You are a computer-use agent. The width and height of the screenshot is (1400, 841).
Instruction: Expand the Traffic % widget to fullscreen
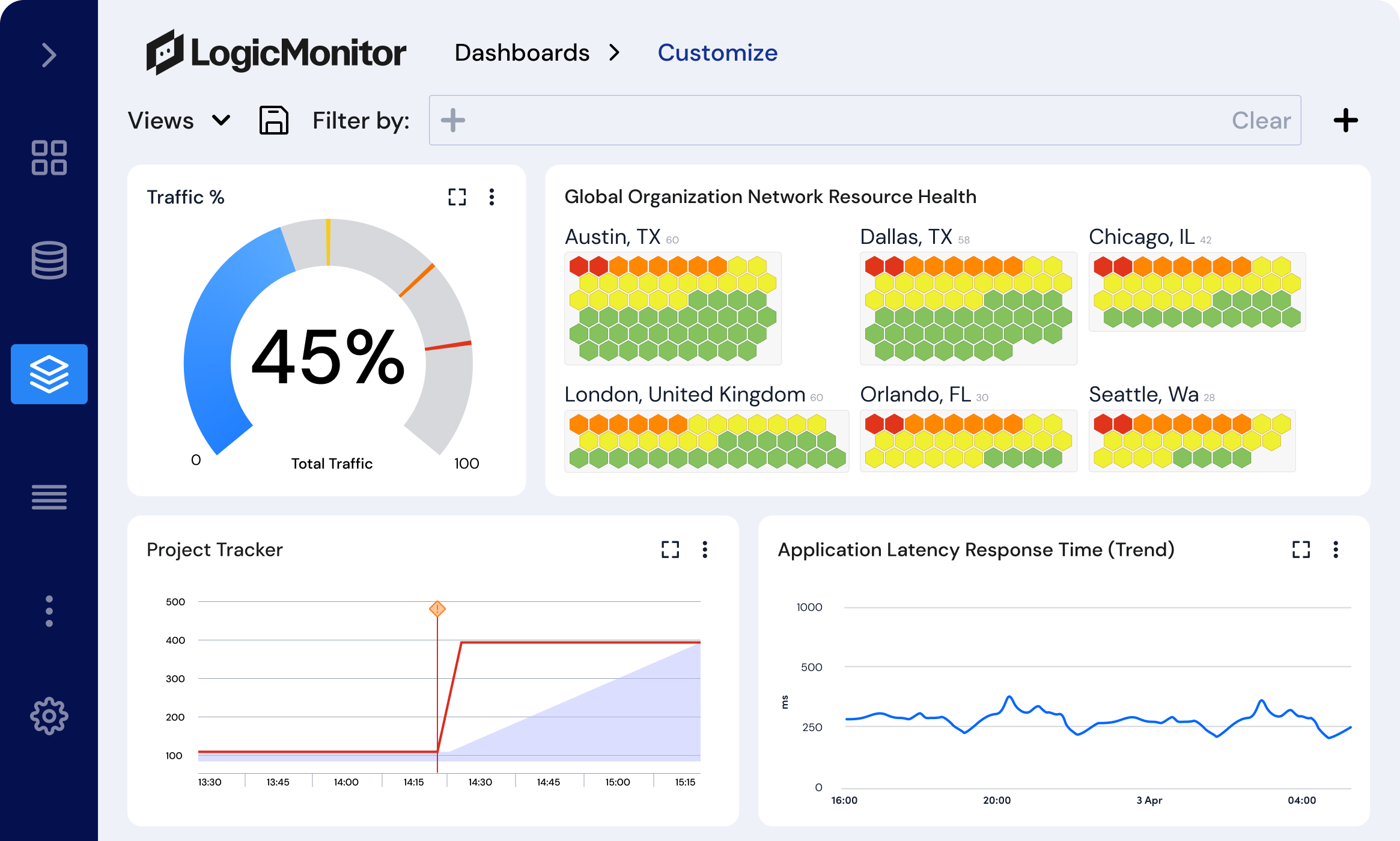[x=457, y=196]
